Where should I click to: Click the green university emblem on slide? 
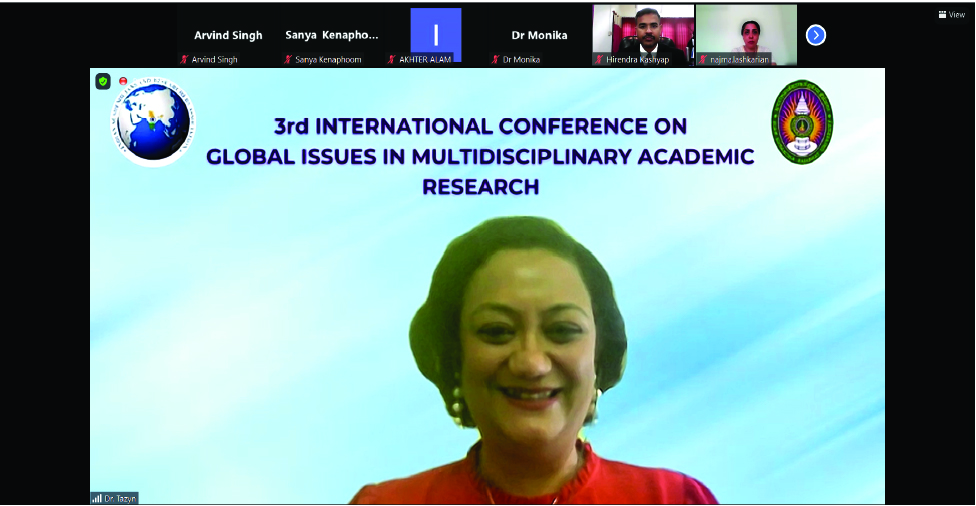pyautogui.click(x=801, y=122)
